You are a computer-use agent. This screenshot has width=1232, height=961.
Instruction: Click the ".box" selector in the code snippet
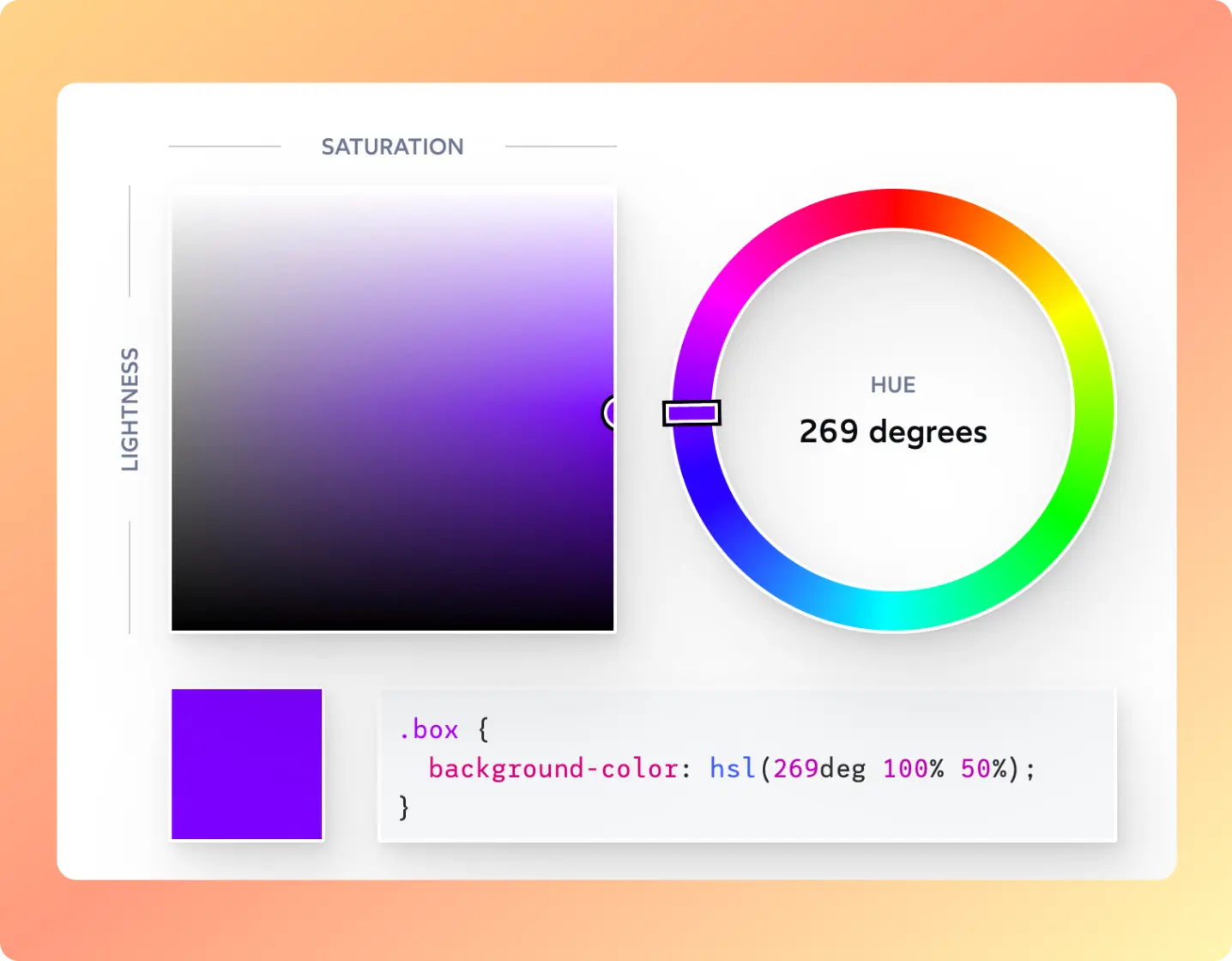[x=429, y=729]
